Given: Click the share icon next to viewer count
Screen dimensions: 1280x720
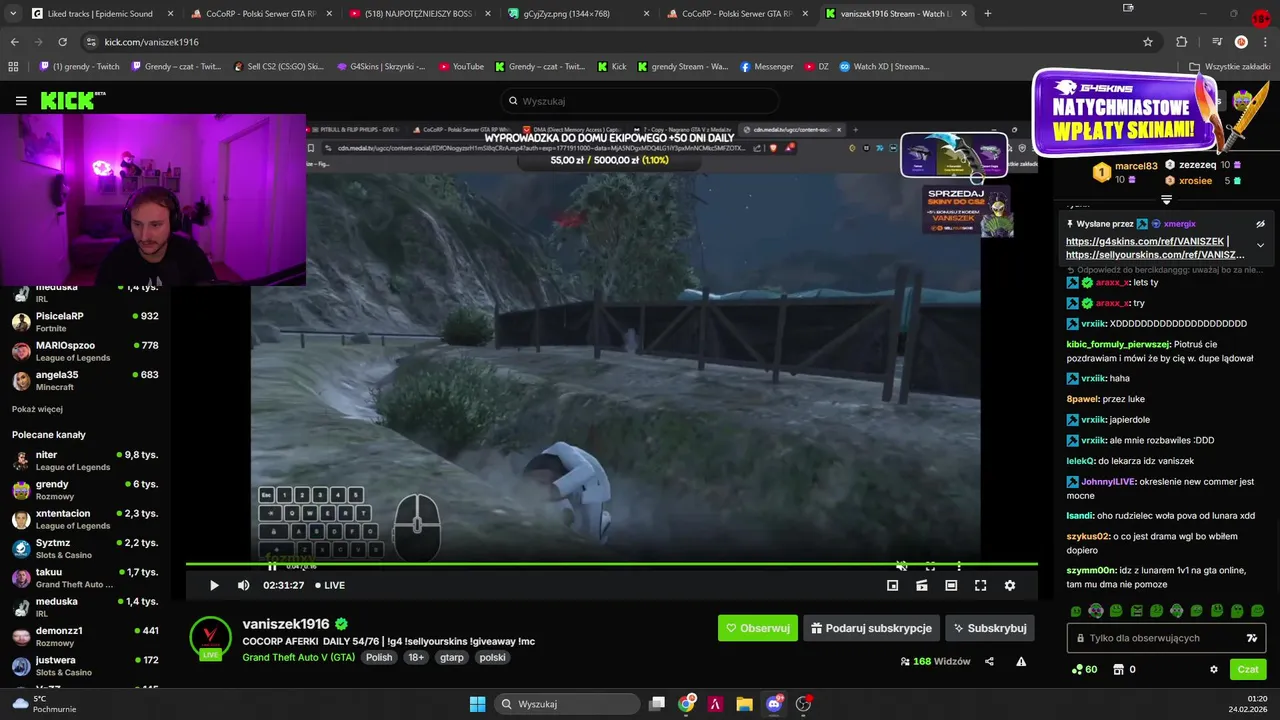Looking at the screenshot, I should tap(989, 661).
